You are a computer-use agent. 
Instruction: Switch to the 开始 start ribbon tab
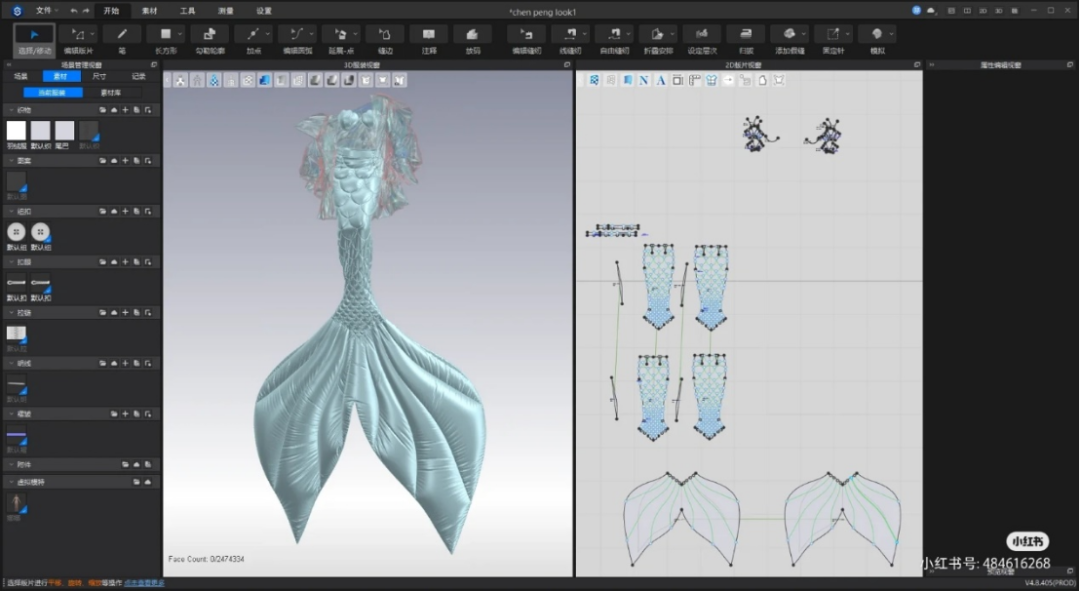[x=111, y=10]
